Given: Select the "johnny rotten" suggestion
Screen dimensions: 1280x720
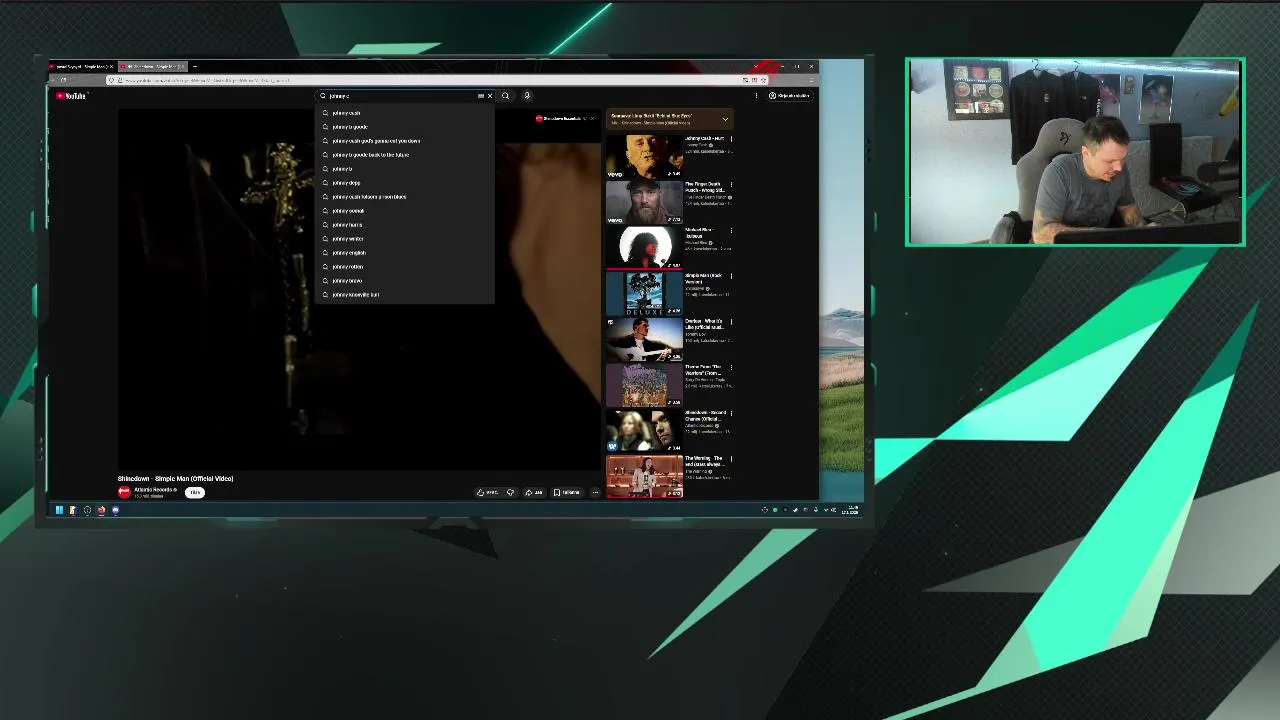Looking at the screenshot, I should pyautogui.click(x=405, y=267).
